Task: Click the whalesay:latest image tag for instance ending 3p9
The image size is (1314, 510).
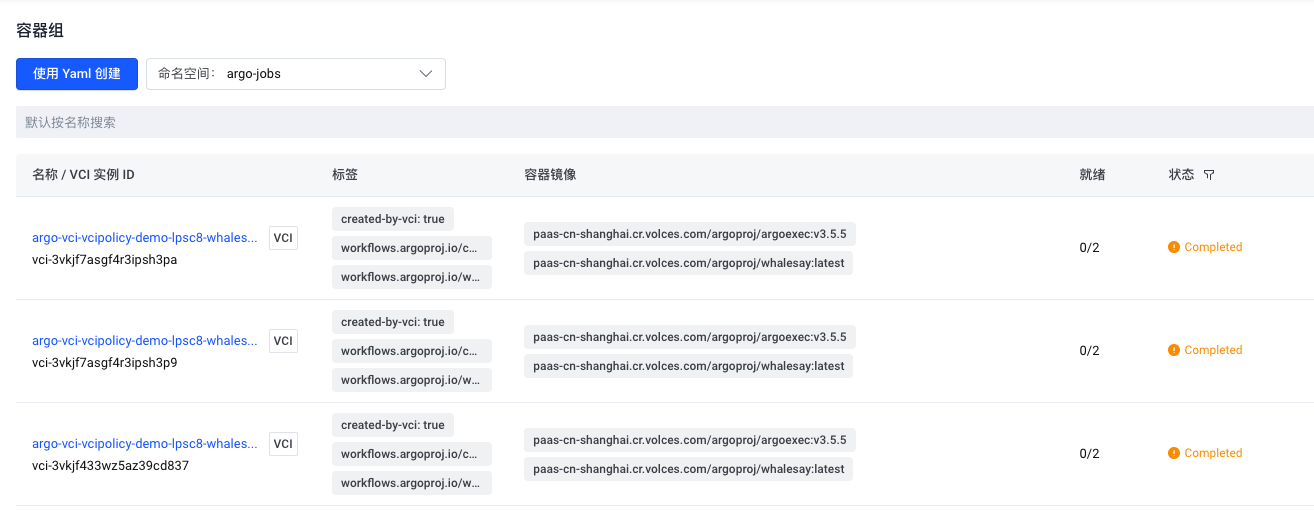Action: coord(688,366)
